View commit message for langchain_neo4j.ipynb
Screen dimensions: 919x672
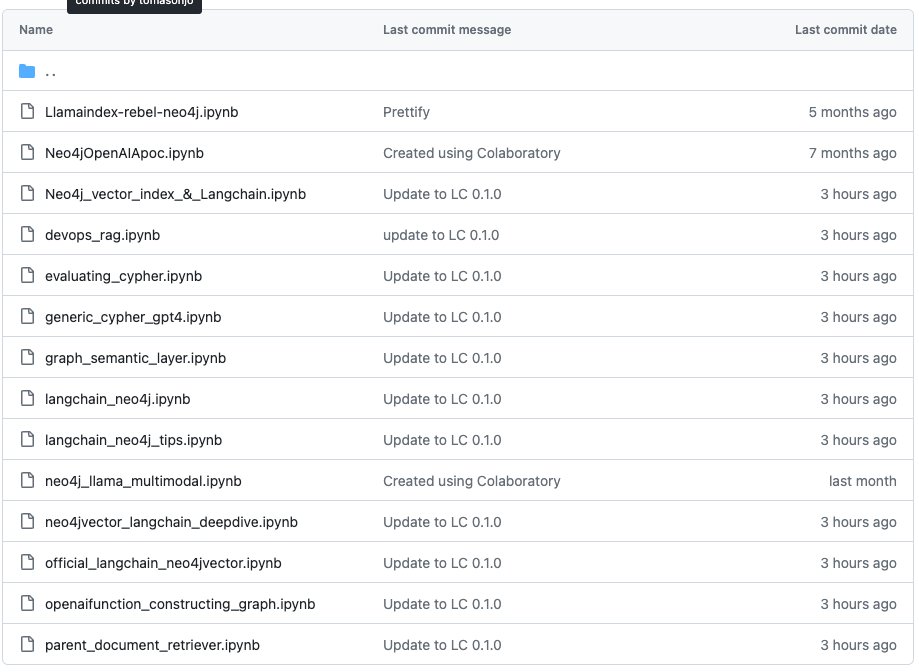click(442, 399)
